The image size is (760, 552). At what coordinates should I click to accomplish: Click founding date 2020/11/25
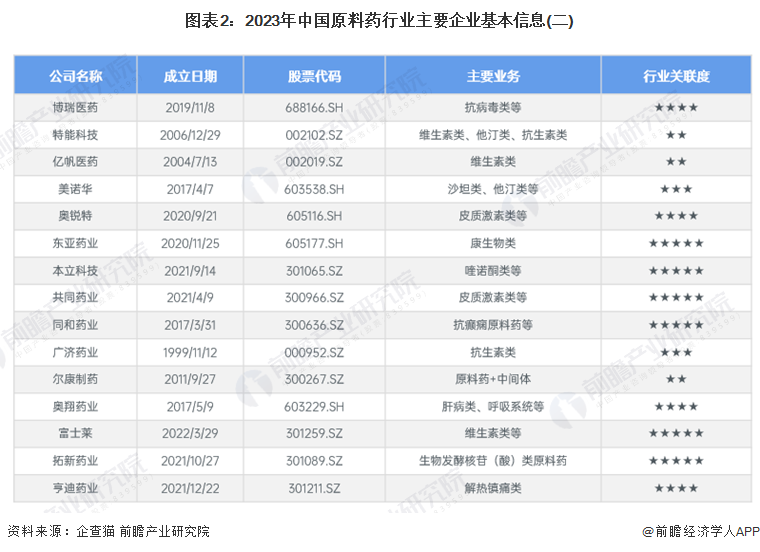click(190, 243)
